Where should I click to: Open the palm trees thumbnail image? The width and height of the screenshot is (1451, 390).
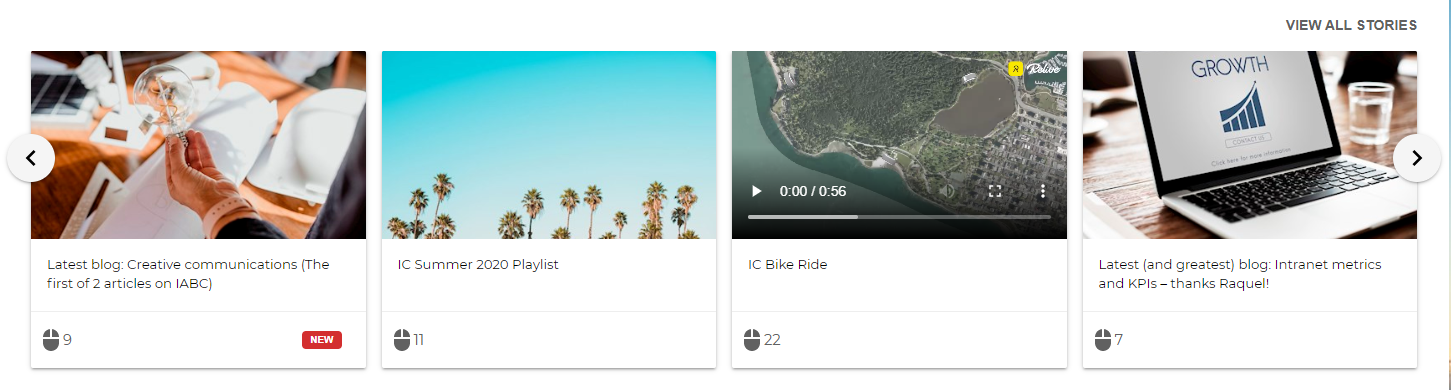click(x=549, y=145)
